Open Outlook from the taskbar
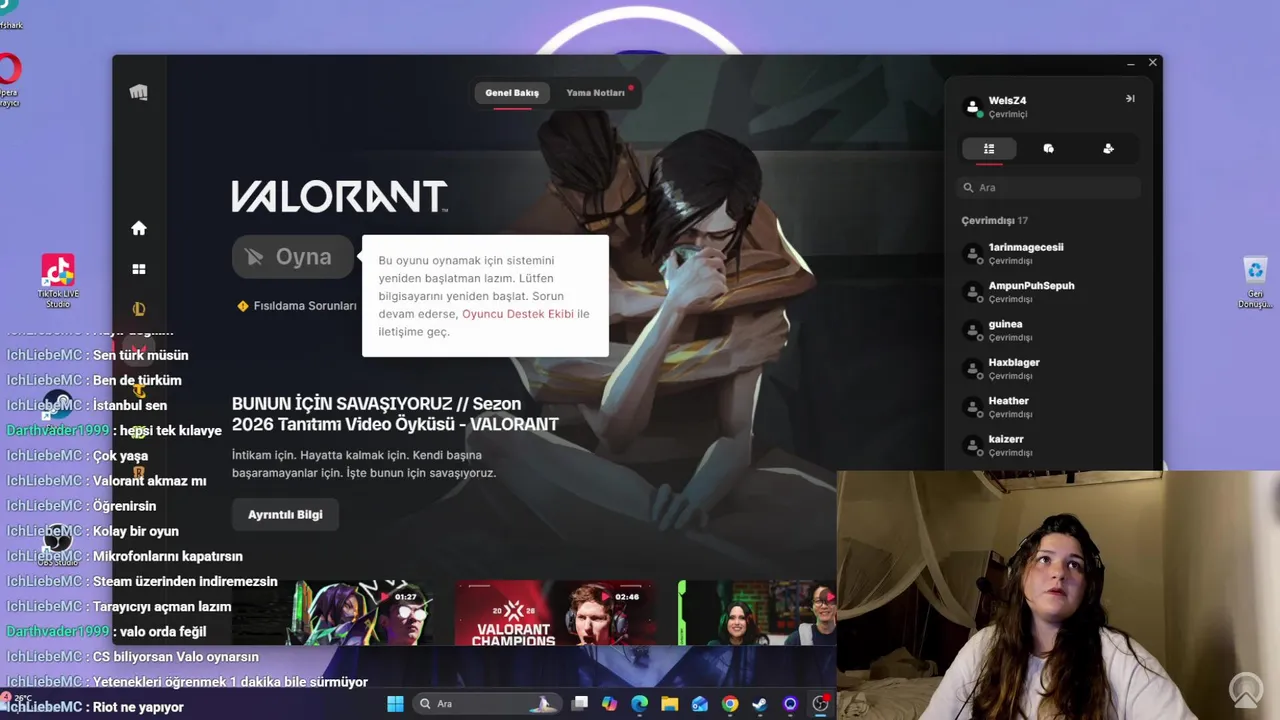1280x720 pixels. click(x=700, y=704)
